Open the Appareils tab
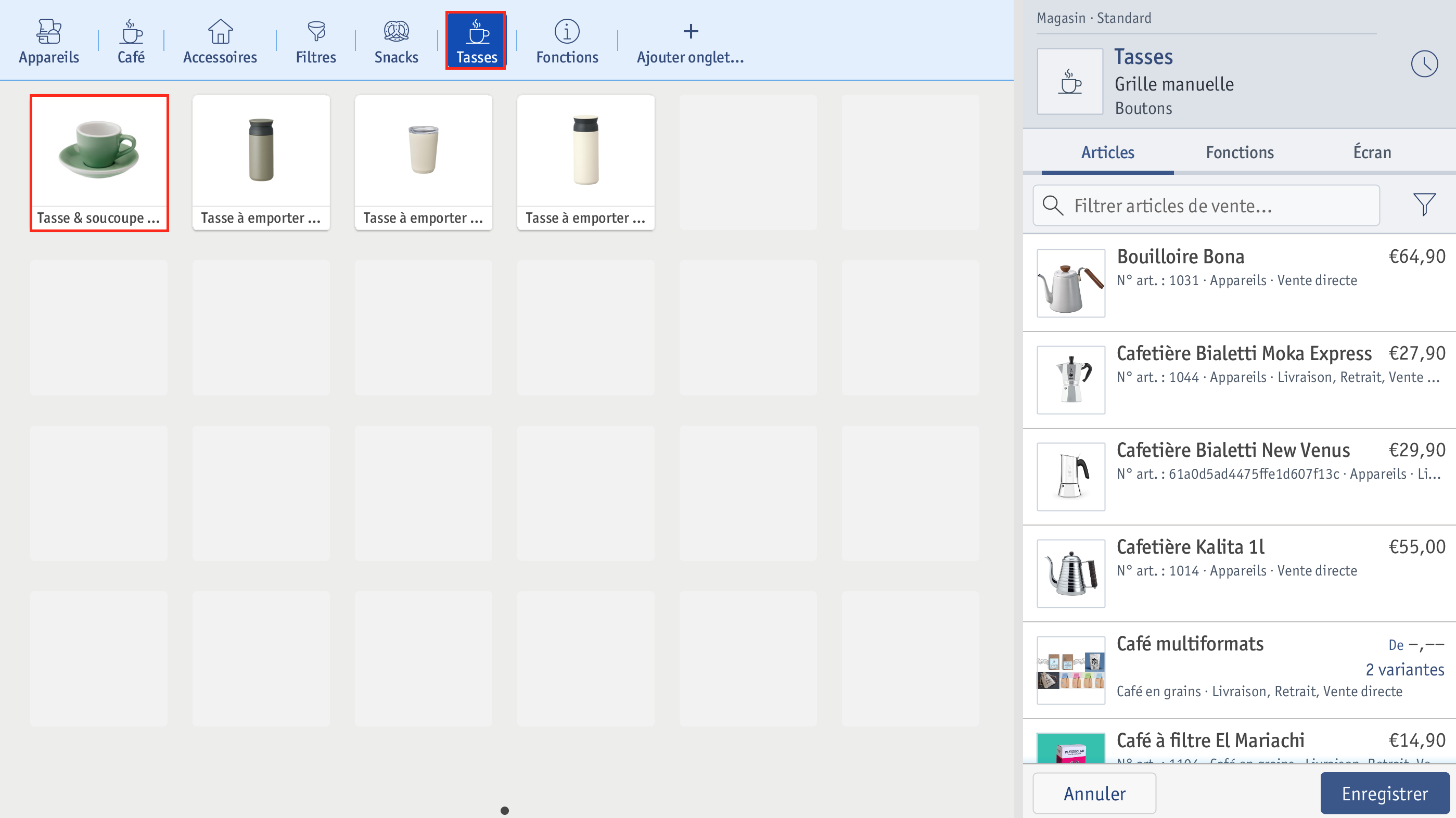 coord(48,41)
